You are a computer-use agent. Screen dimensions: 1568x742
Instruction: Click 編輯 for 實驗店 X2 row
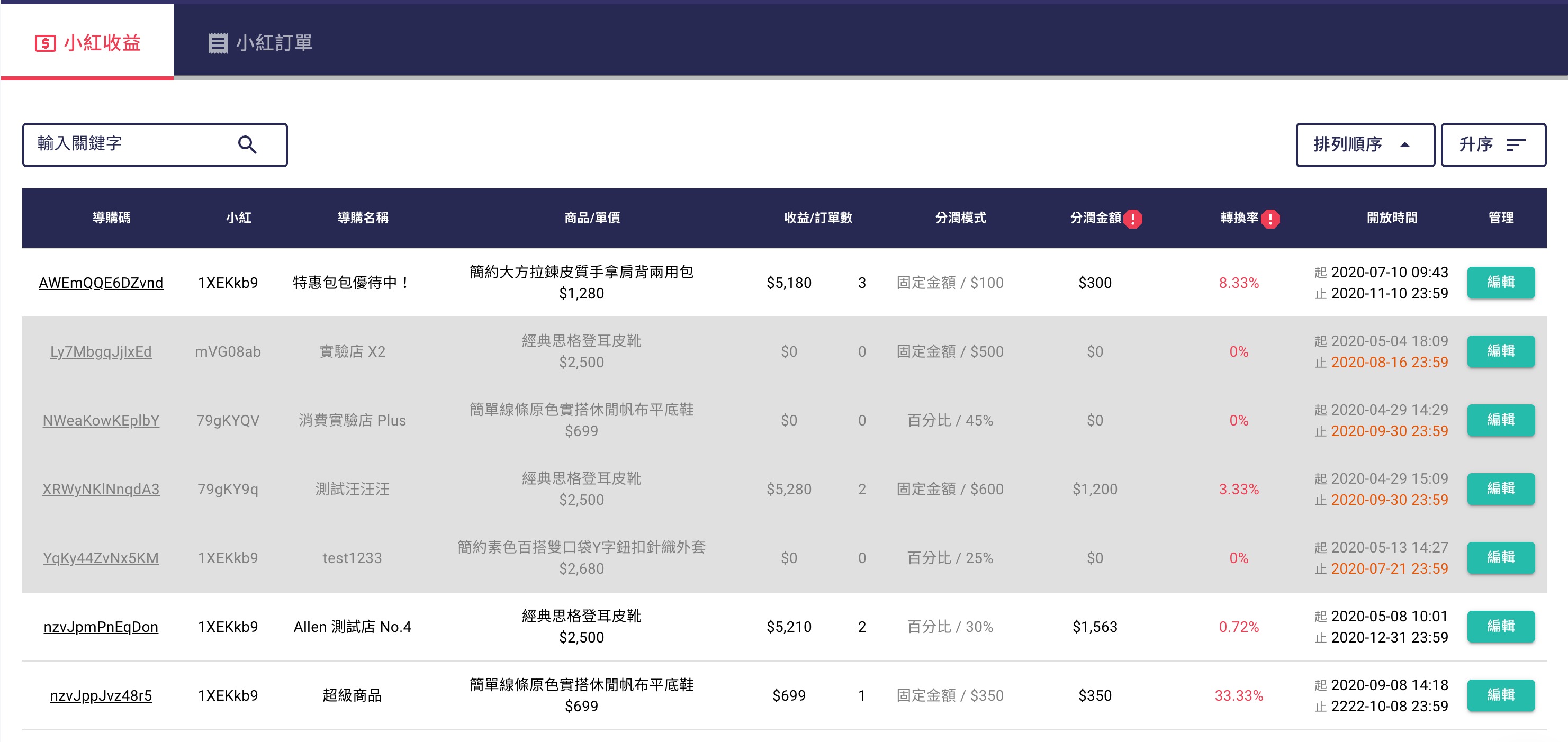pyautogui.click(x=1500, y=350)
